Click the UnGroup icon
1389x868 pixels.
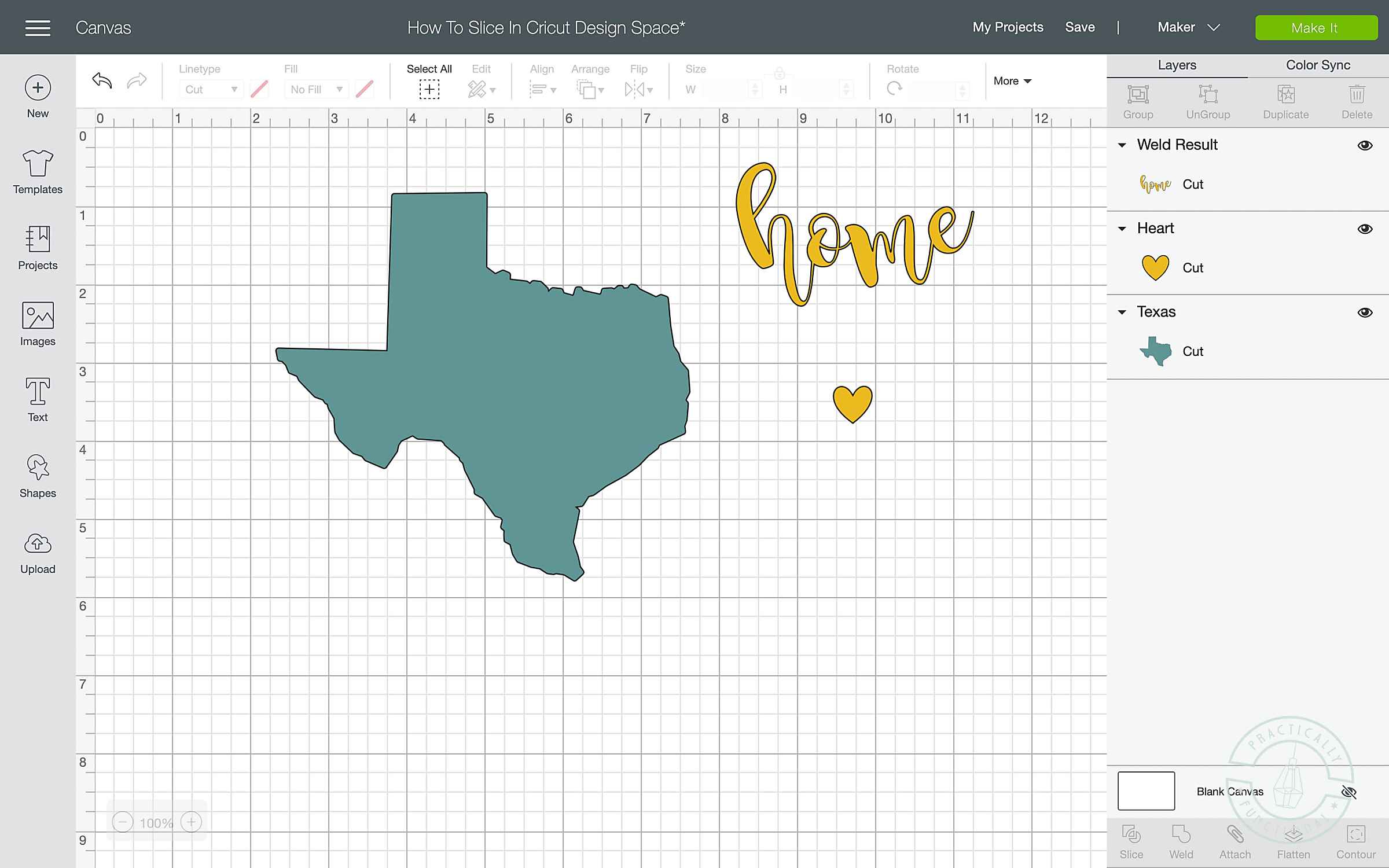(x=1208, y=102)
